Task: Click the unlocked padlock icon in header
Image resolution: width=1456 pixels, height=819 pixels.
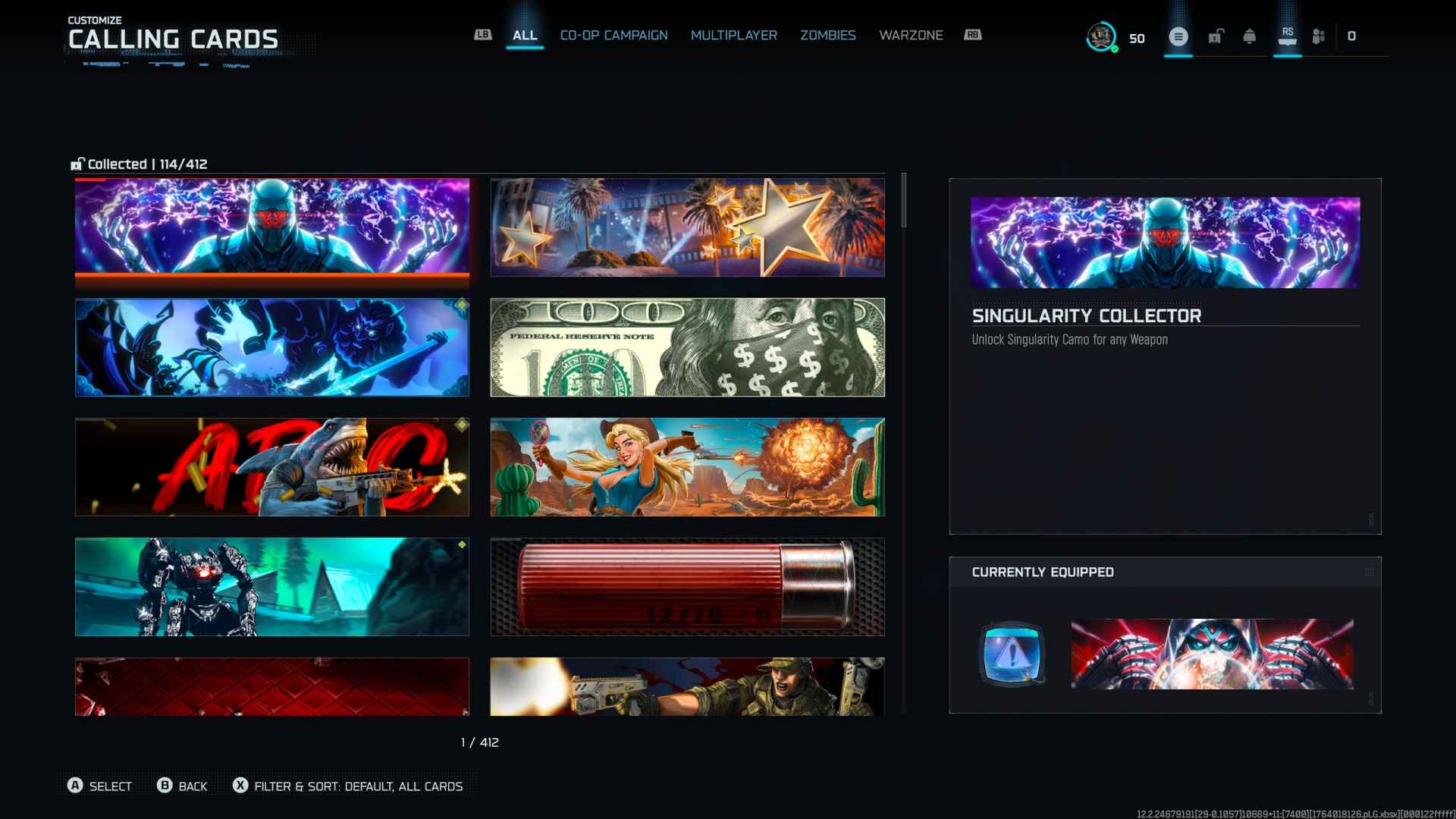Action: pos(1216,36)
